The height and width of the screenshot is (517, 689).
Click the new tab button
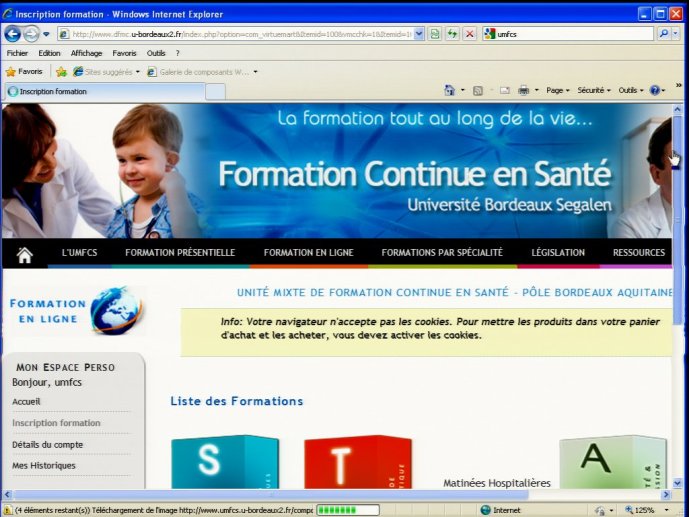pos(215,92)
